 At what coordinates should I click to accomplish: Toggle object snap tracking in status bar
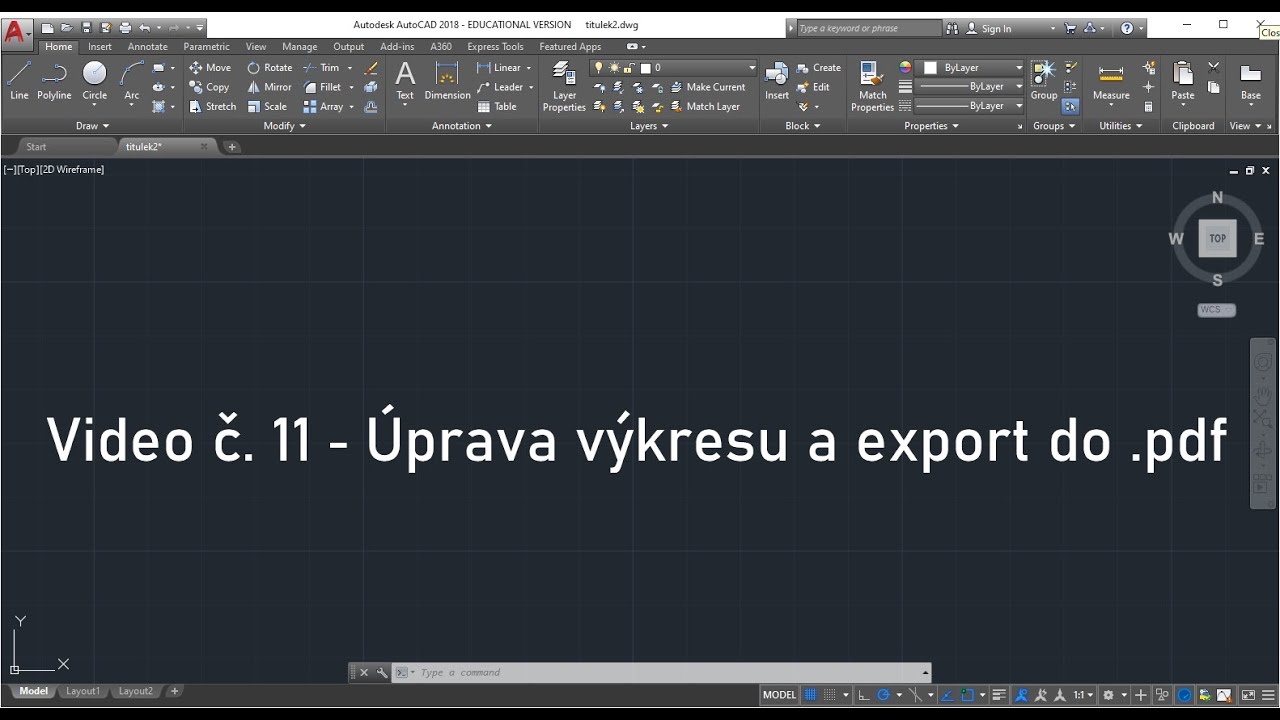click(x=948, y=695)
